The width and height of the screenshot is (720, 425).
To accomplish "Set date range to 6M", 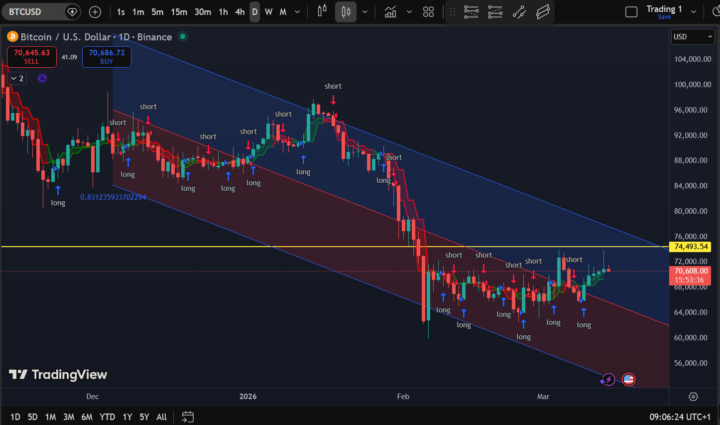I will coord(87,417).
